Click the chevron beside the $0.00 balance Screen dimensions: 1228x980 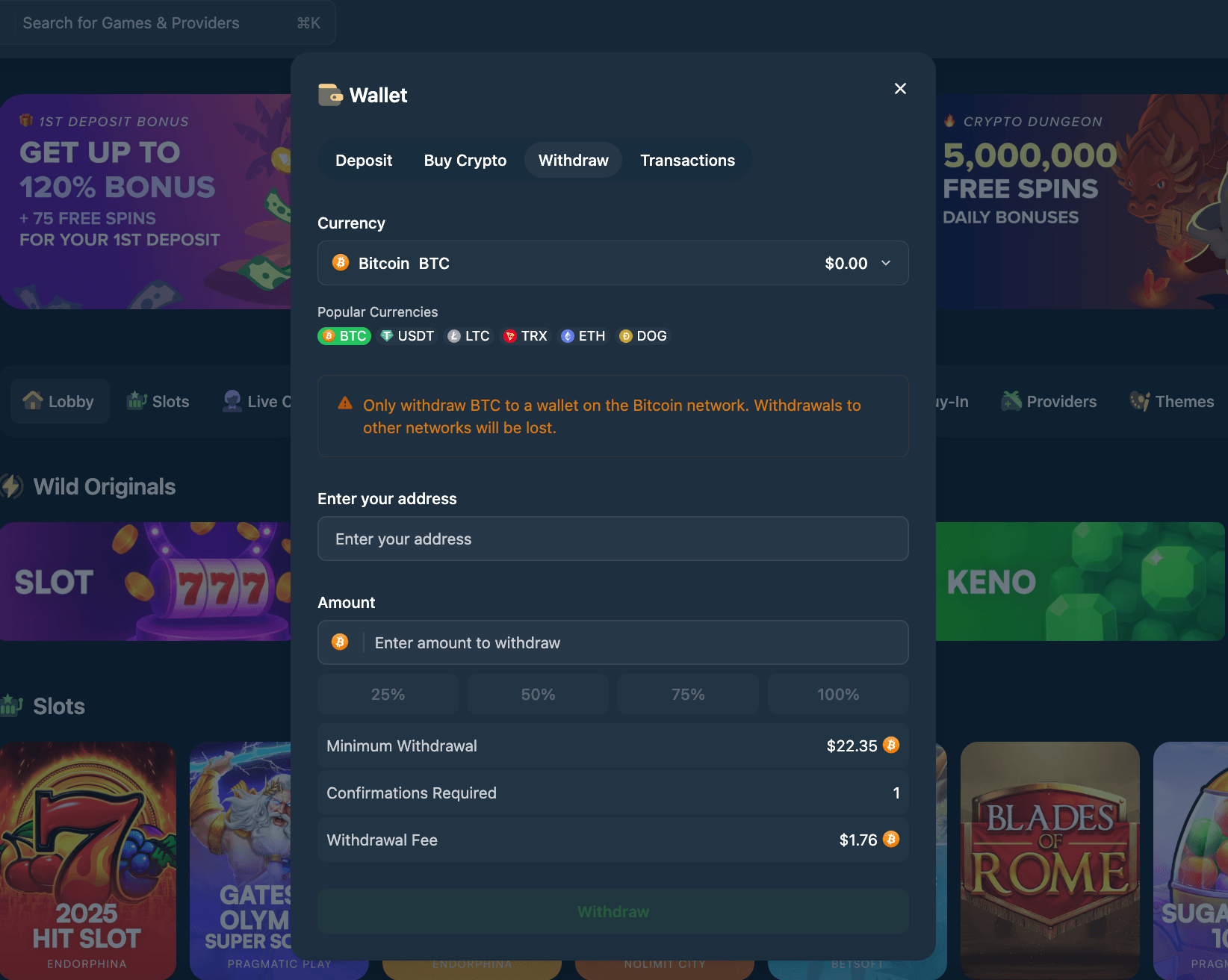(886, 263)
